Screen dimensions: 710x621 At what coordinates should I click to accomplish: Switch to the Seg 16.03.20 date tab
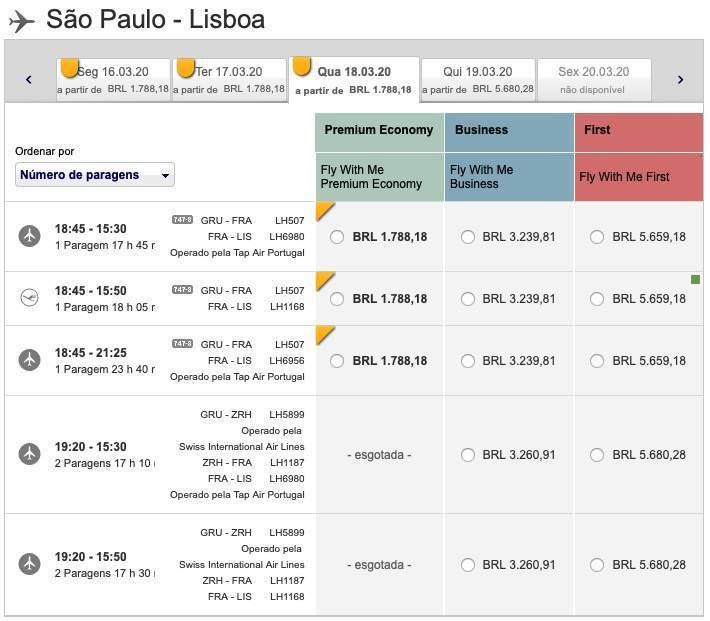113,80
